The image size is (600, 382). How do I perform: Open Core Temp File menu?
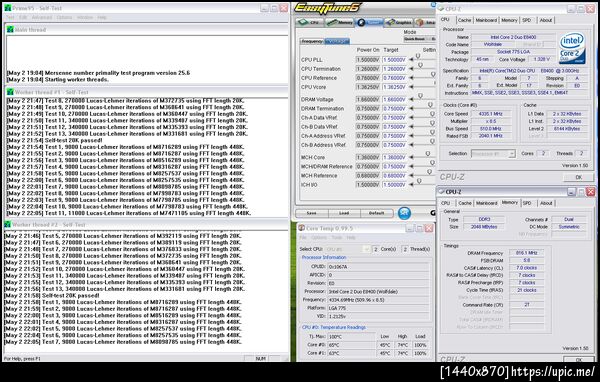point(303,238)
